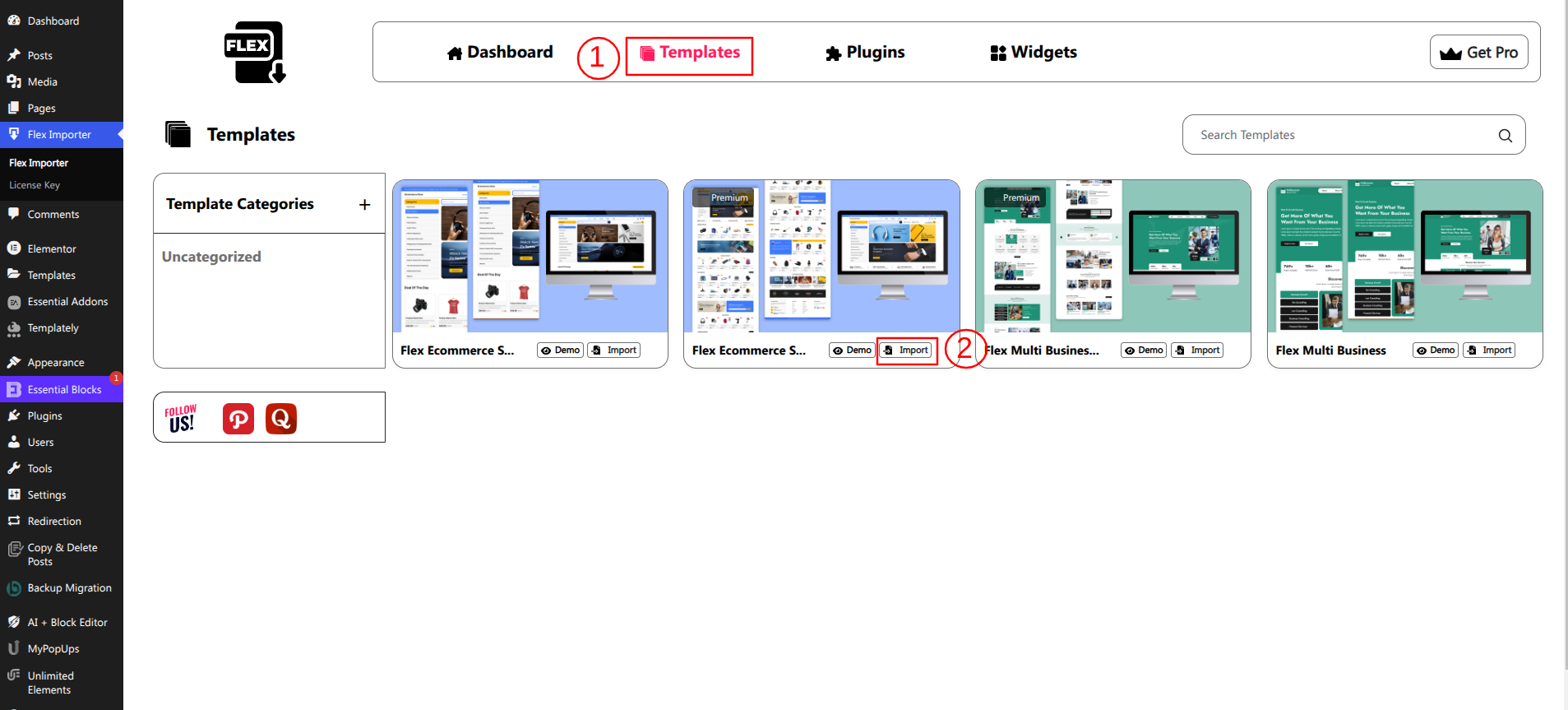
Task: Open Premium Flex Multi Business thumbnail
Action: pos(1113,256)
